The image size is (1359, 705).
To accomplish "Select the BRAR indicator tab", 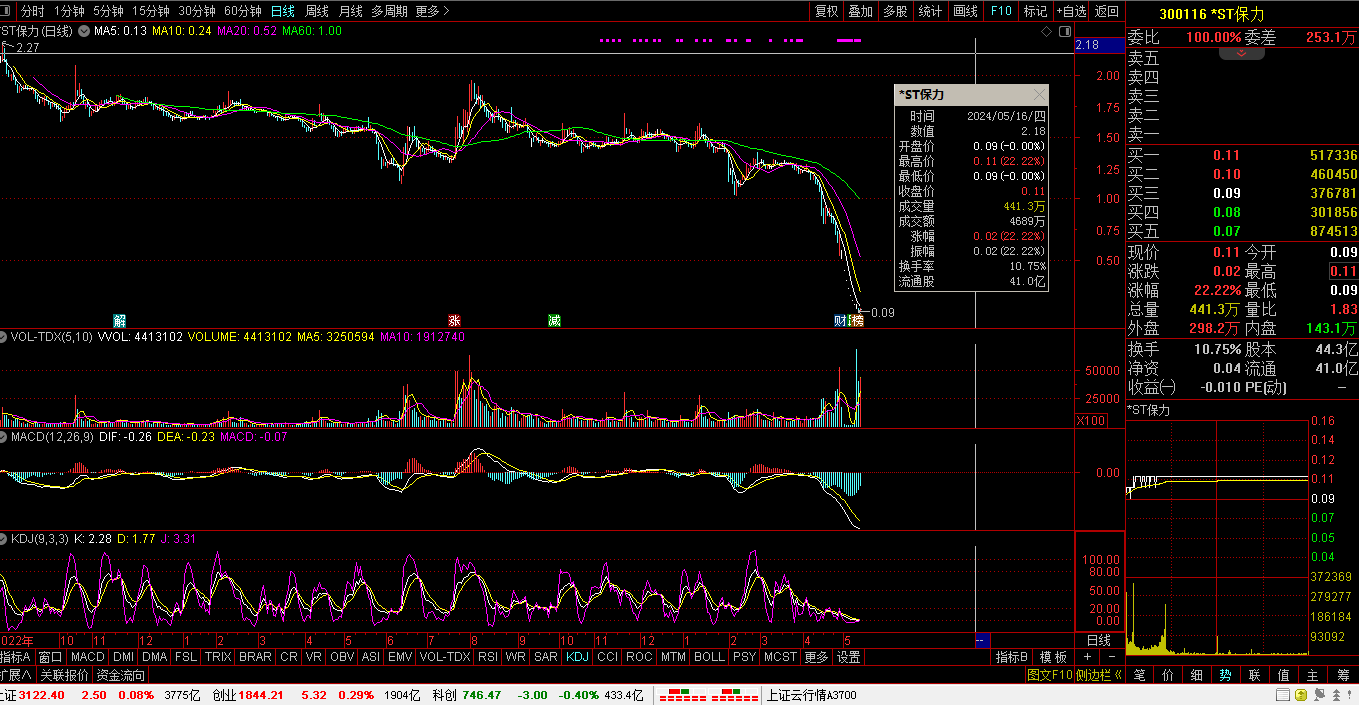I will coord(256,657).
